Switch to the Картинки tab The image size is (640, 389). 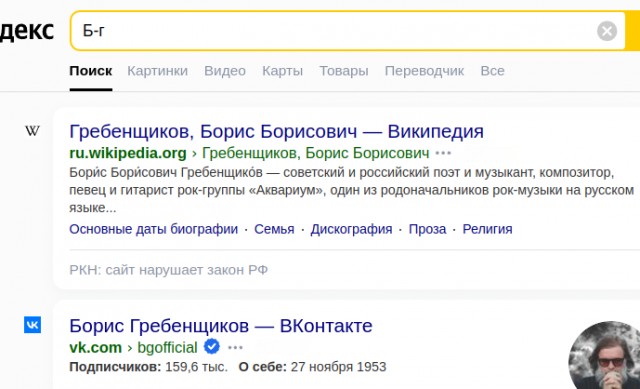(158, 71)
